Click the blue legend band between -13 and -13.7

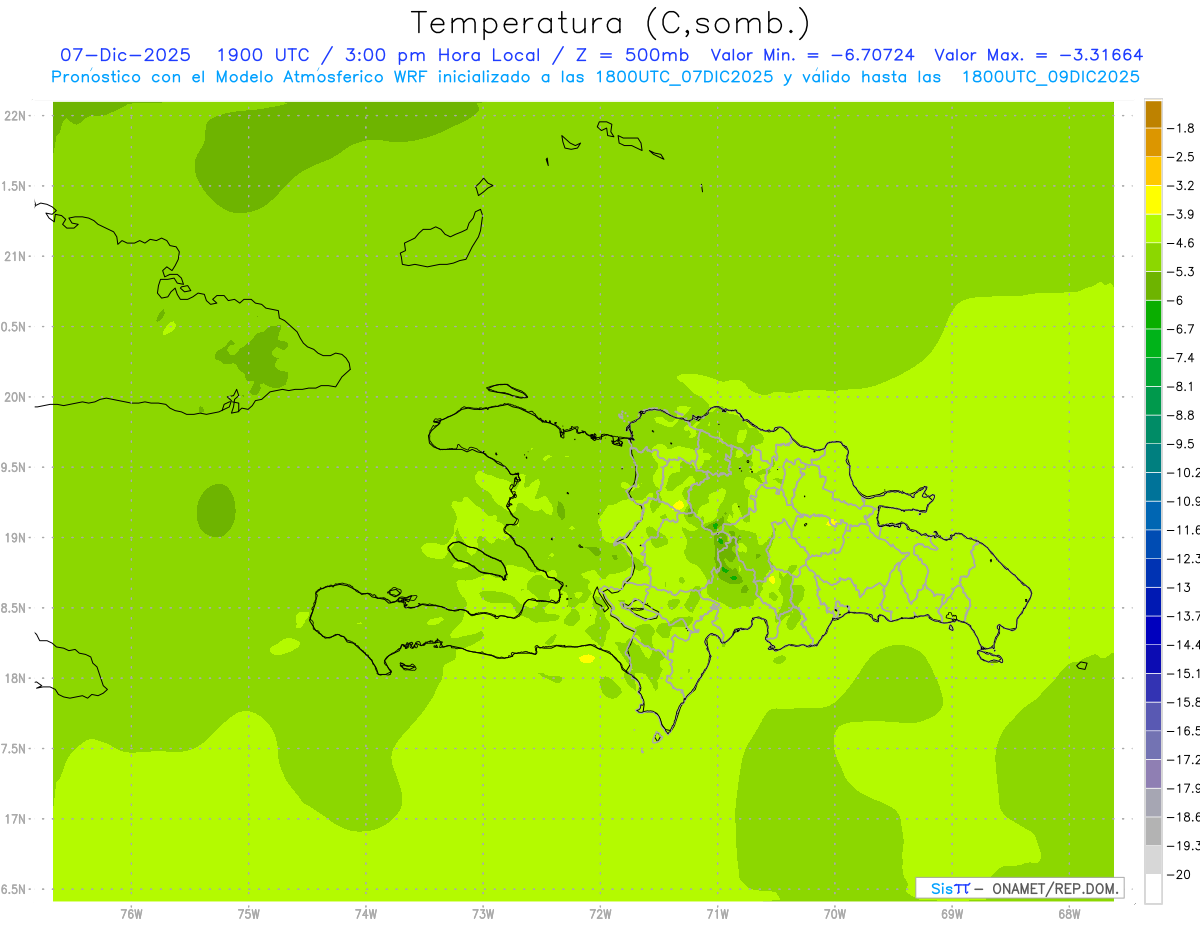point(1154,601)
